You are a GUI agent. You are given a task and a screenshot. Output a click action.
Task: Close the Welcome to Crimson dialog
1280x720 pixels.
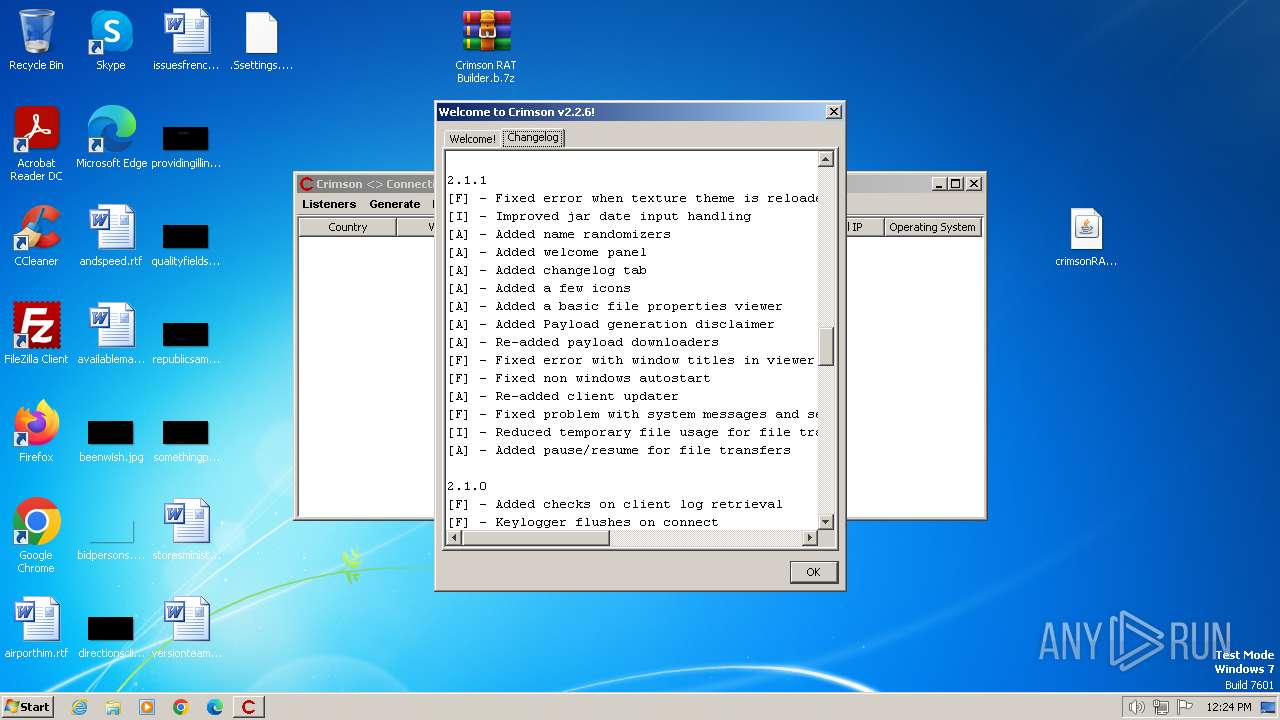pos(833,112)
